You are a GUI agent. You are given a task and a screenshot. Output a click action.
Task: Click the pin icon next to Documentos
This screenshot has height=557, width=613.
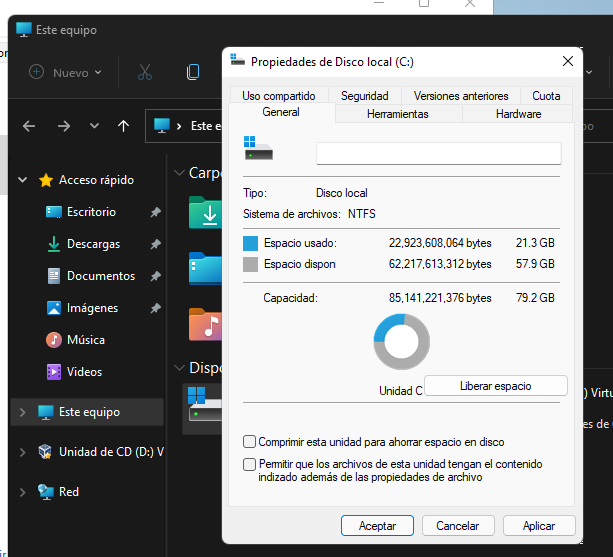156,276
